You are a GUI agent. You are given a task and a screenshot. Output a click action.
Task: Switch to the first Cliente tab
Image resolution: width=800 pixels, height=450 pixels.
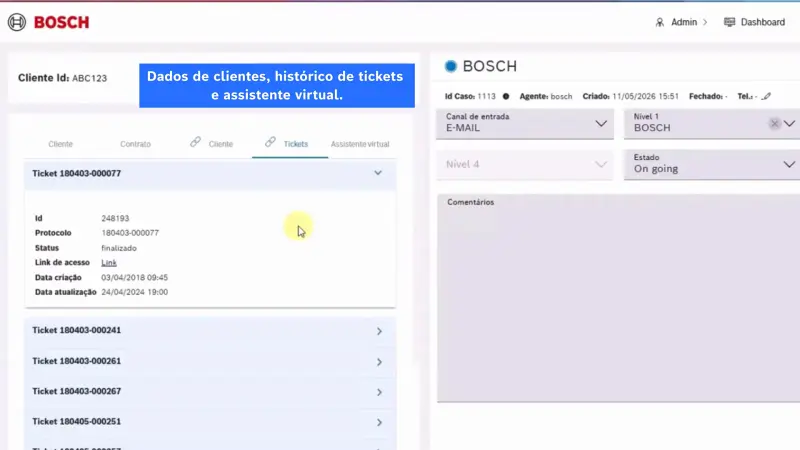(60, 144)
